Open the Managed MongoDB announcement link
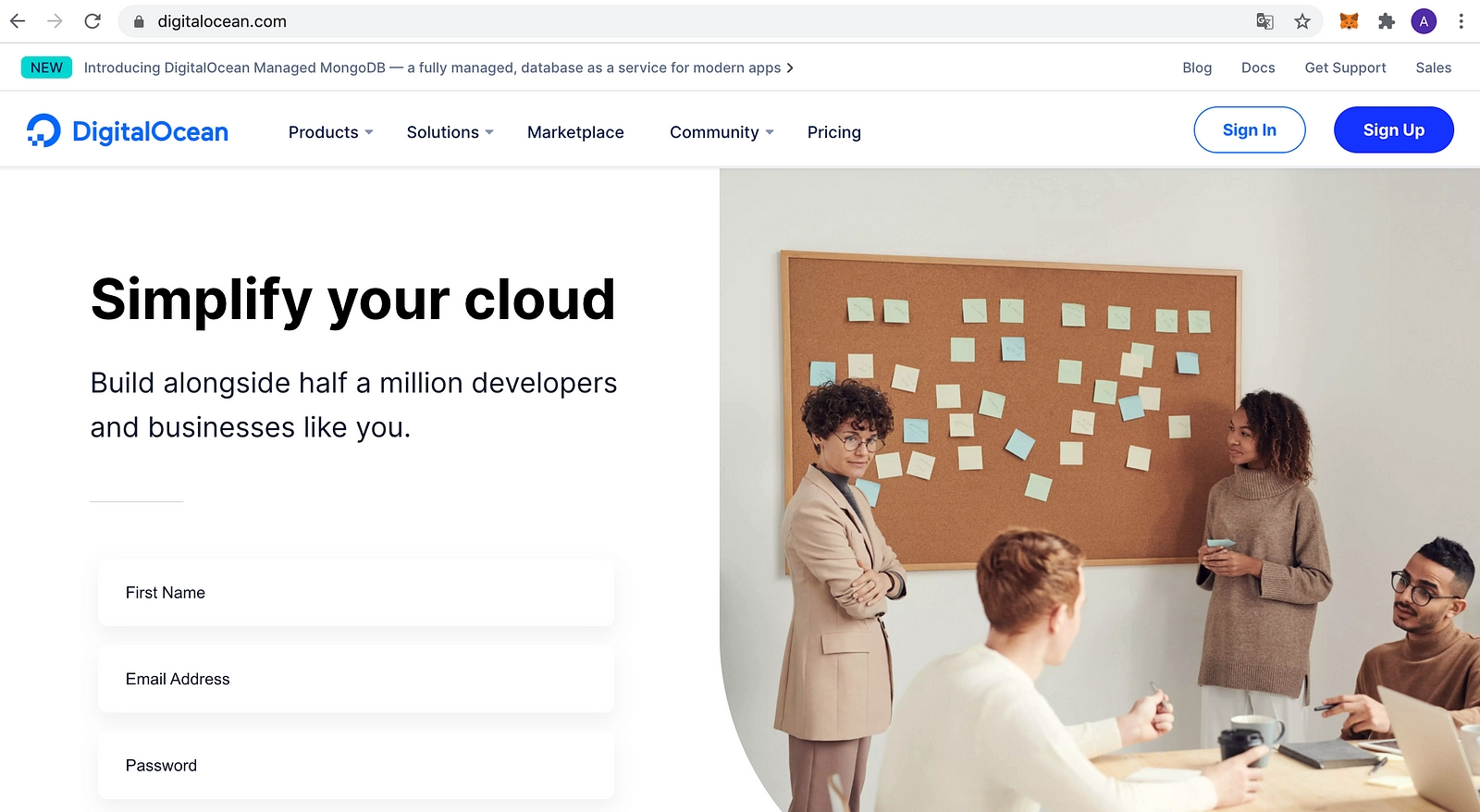Image resolution: width=1480 pixels, height=812 pixels. tap(438, 68)
